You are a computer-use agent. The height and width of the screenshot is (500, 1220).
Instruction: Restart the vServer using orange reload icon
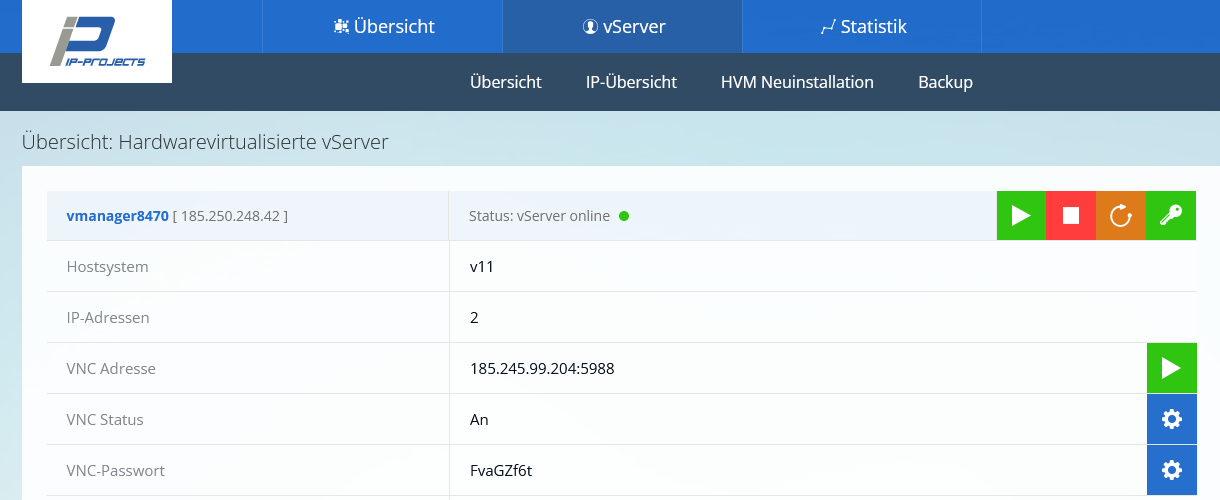(1121, 215)
